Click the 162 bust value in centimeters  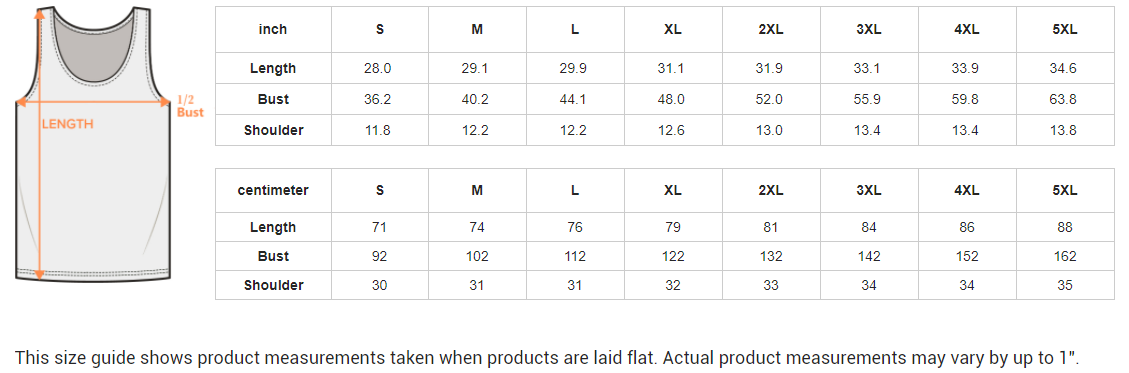(x=1064, y=256)
